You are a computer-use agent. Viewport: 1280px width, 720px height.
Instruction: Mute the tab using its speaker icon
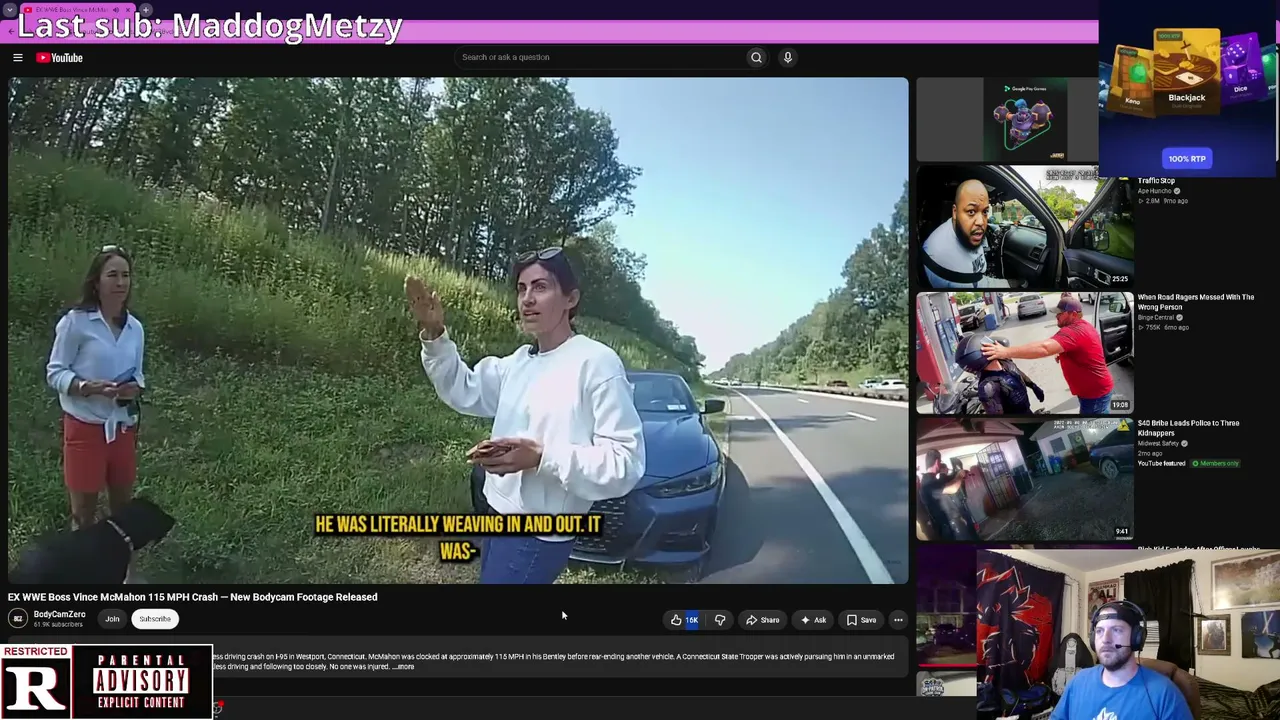117,10
